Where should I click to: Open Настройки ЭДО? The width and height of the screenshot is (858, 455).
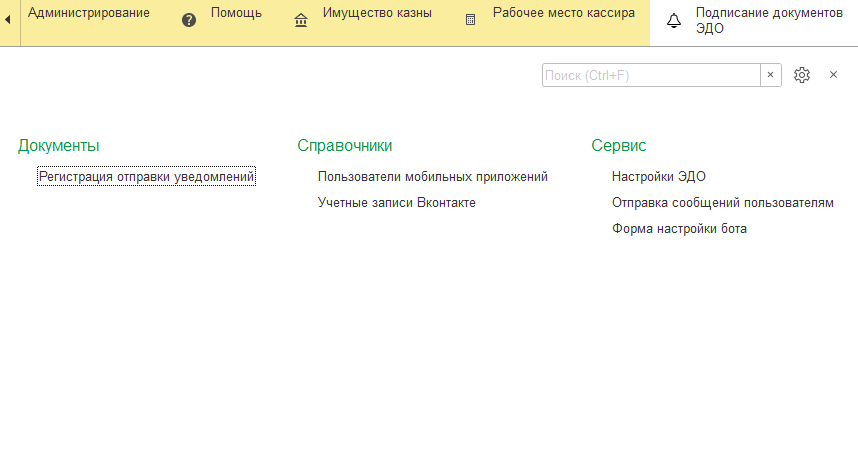point(659,177)
